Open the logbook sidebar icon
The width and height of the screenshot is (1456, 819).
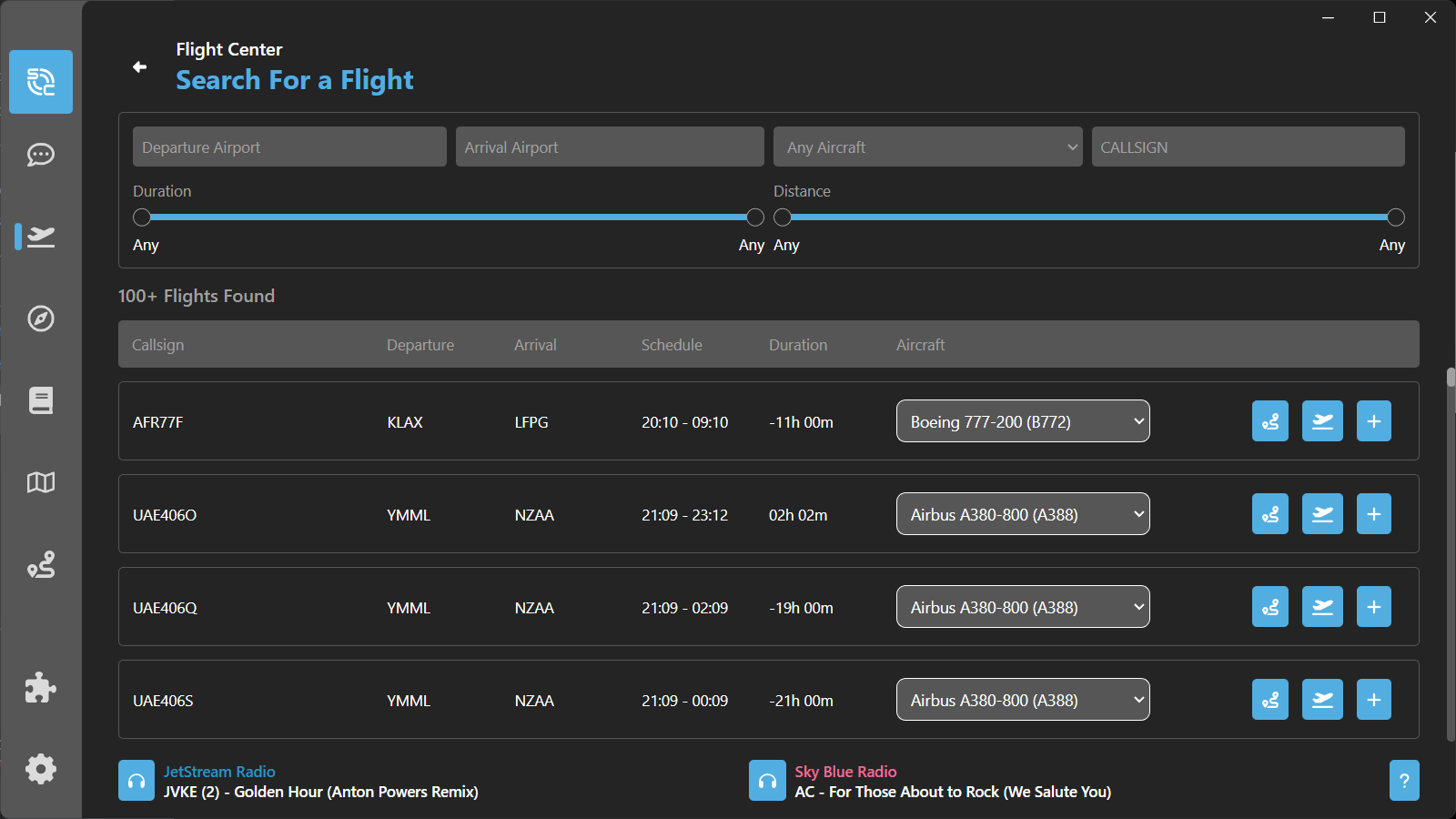(41, 400)
